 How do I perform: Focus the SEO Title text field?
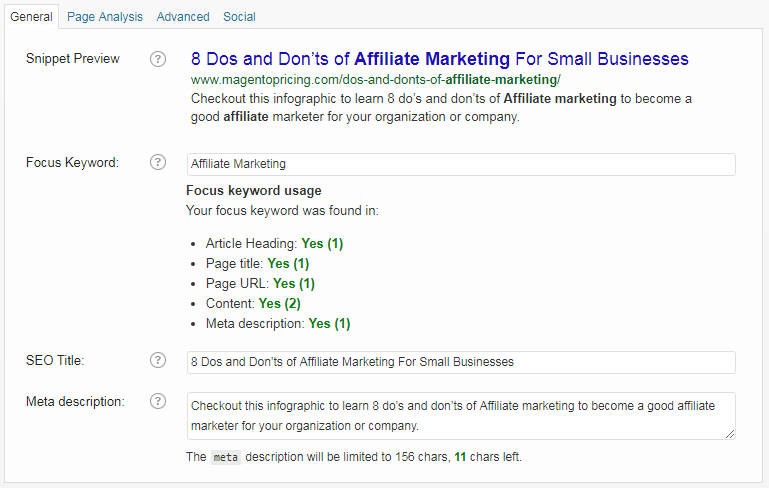(461, 362)
